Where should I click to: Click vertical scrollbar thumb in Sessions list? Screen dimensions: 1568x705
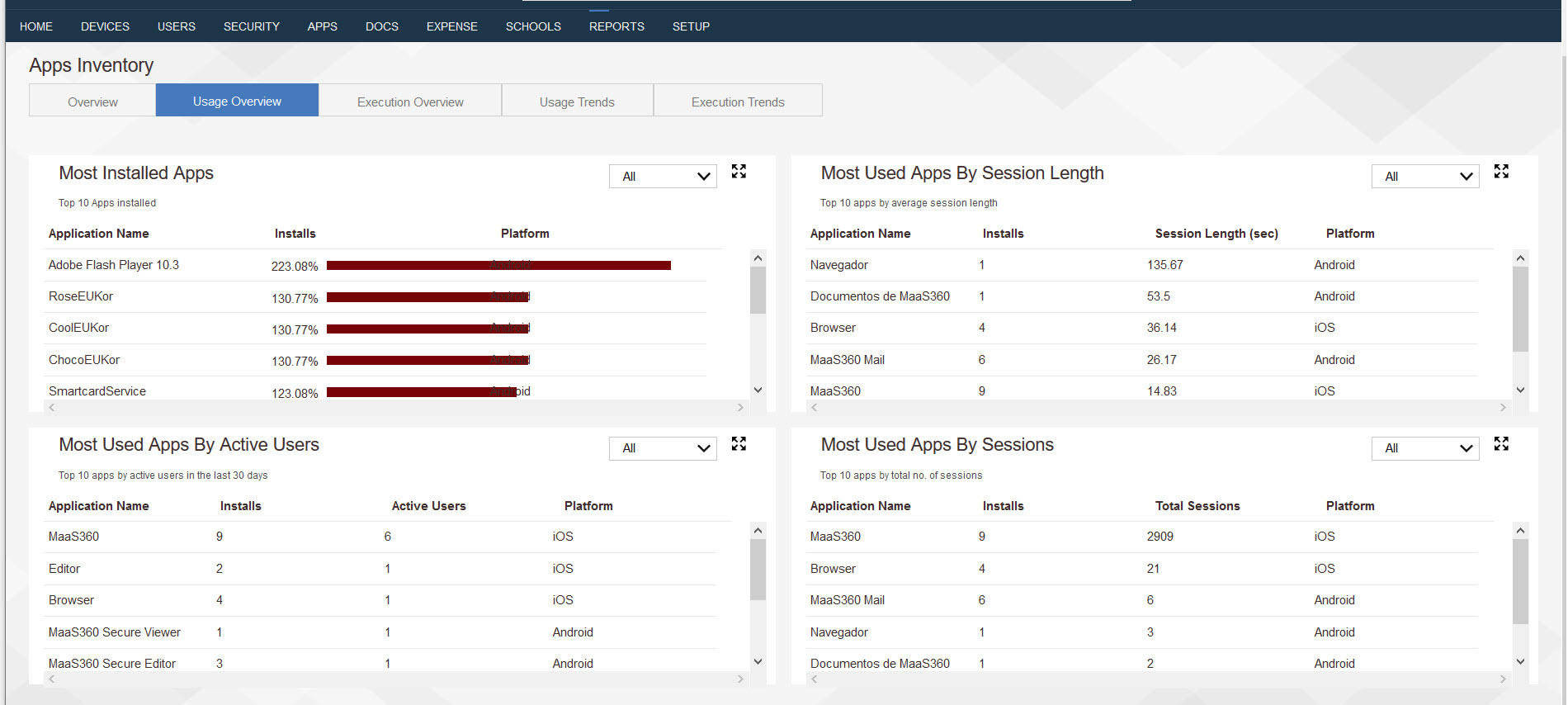click(1520, 581)
